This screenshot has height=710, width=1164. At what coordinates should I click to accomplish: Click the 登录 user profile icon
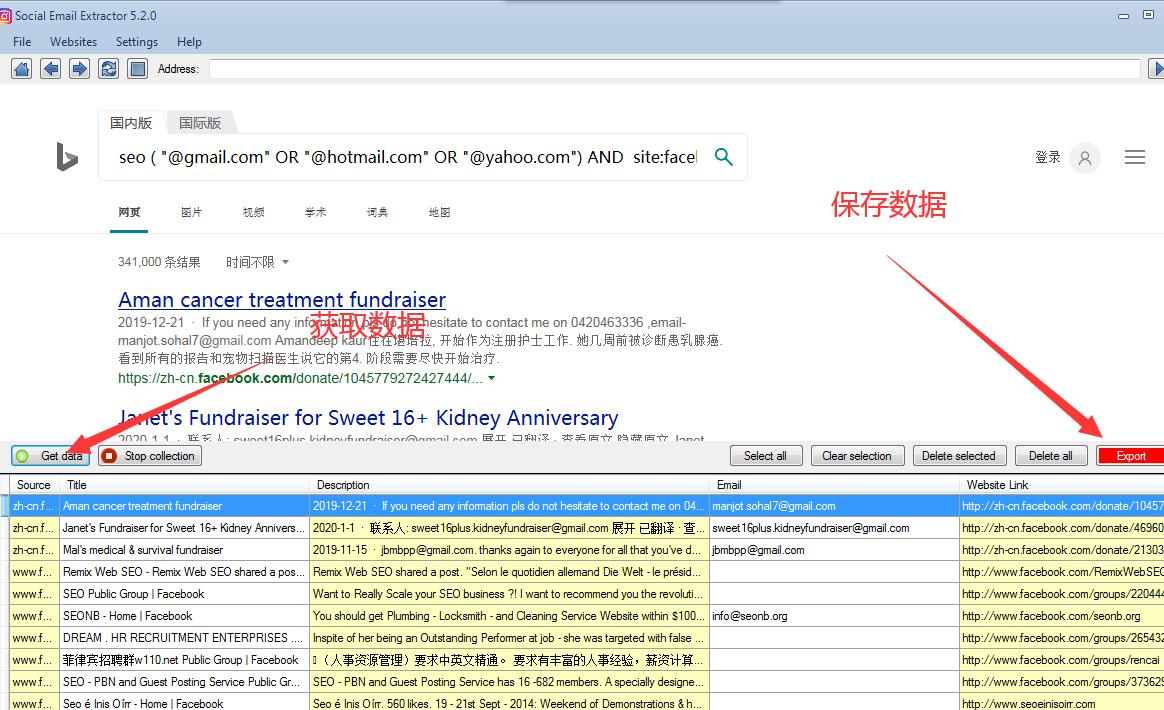tap(1085, 157)
